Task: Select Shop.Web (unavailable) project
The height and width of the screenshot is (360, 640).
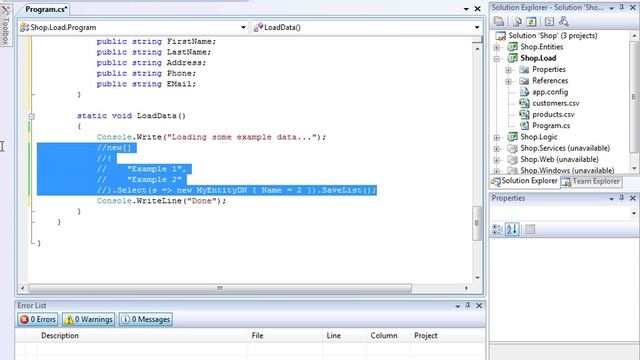Action: (x=559, y=159)
